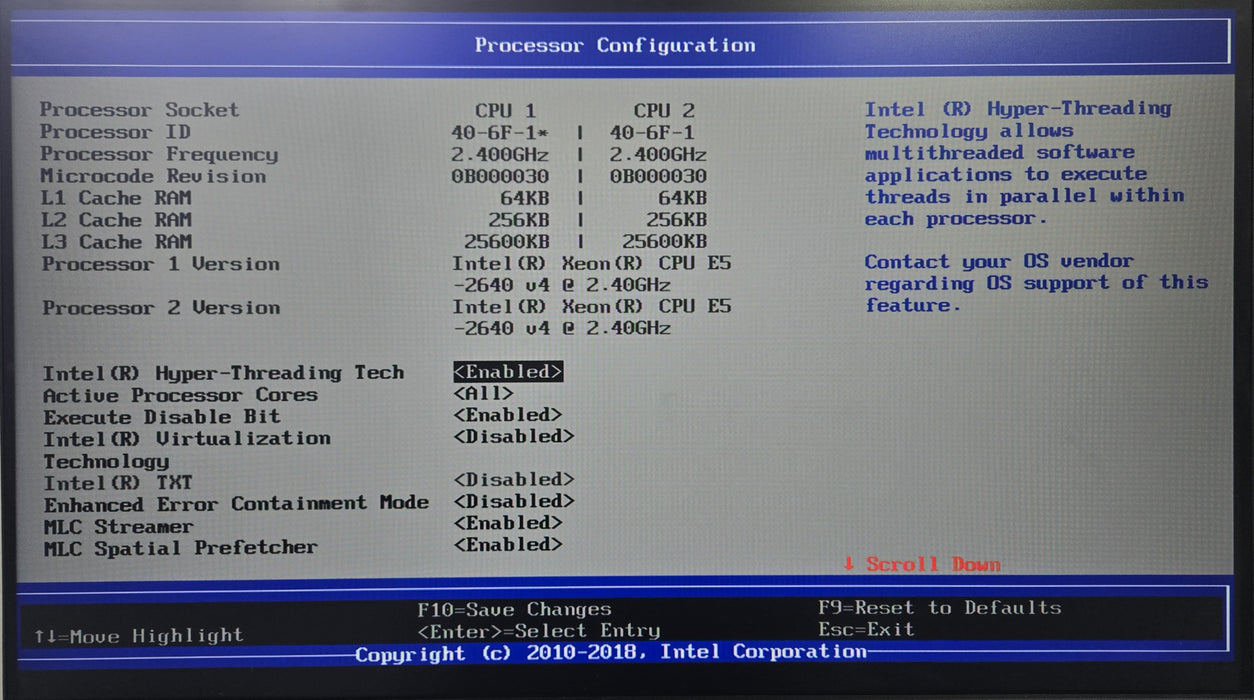Click Esc=Exit hint
Viewport: 1254px width, 700px height.
point(866,629)
